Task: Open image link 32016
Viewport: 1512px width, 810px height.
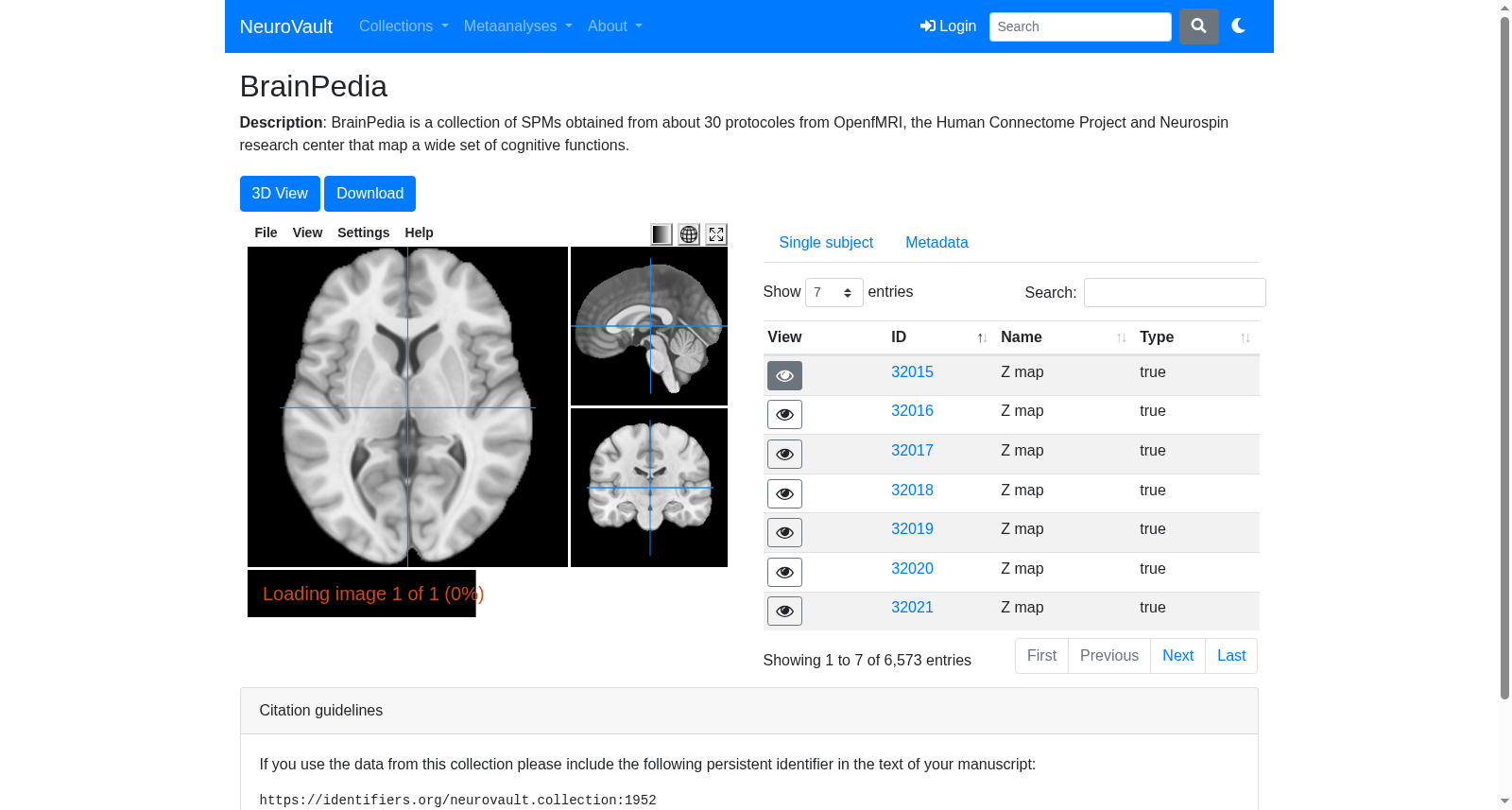Action: tap(912, 411)
